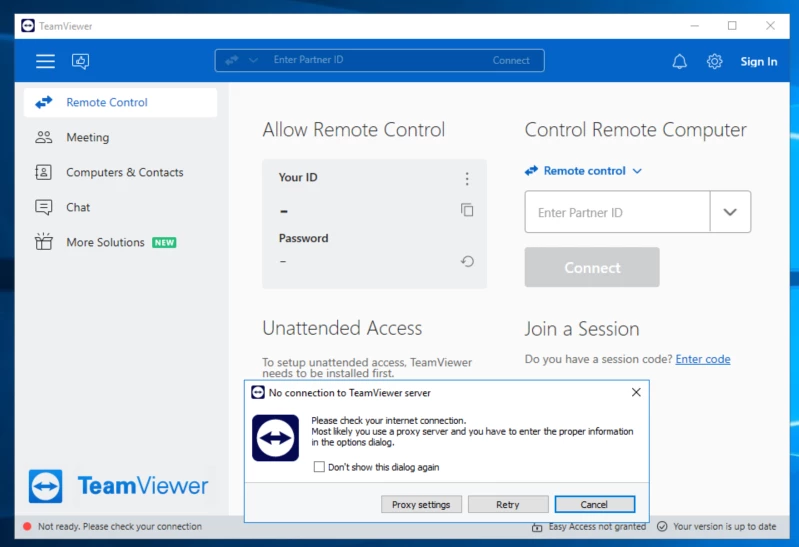Click the TeamViewer title bar icon
The height and width of the screenshot is (547, 799).
coord(28,25)
